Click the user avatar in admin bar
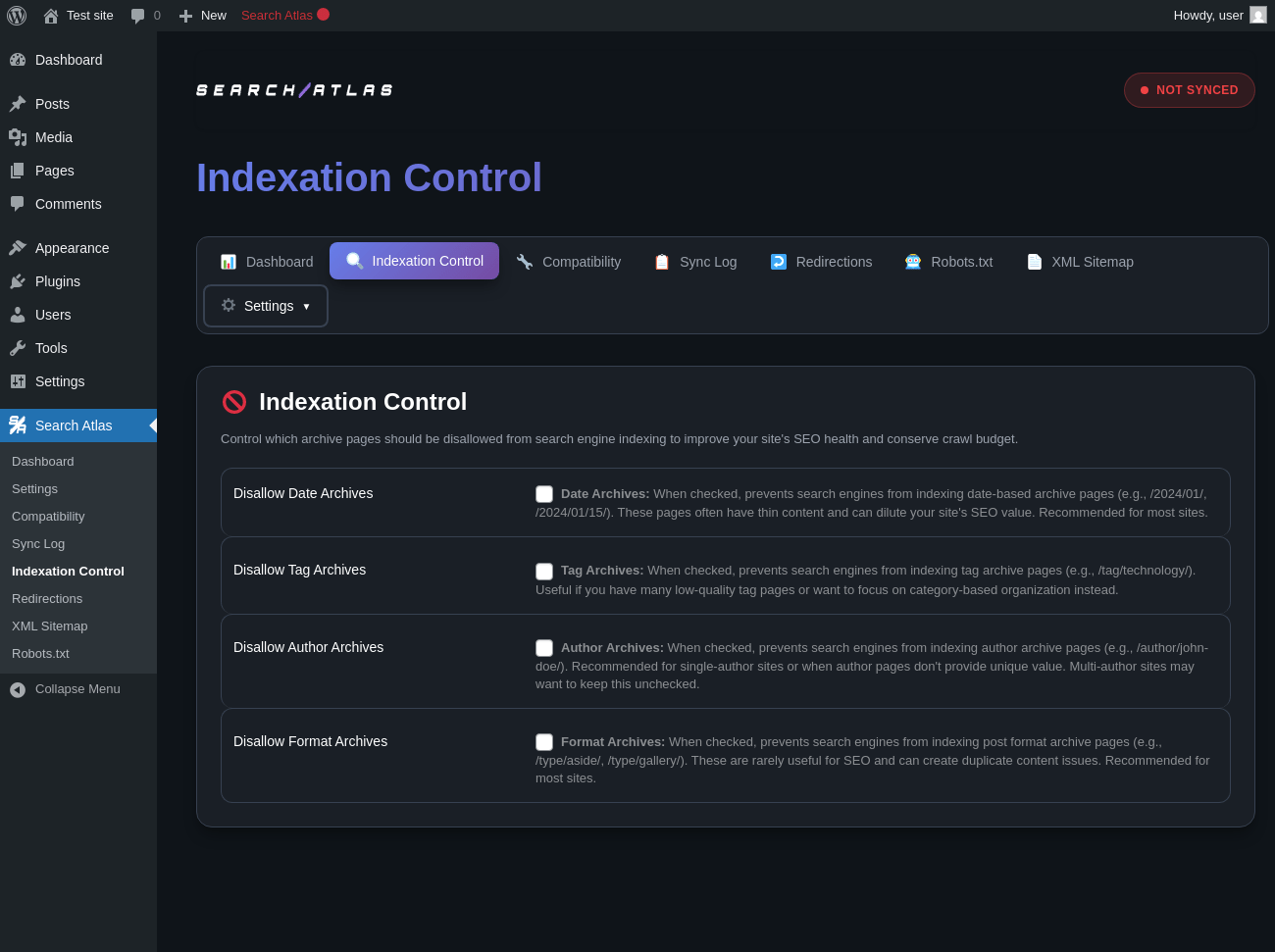The image size is (1275, 952). point(1258,16)
